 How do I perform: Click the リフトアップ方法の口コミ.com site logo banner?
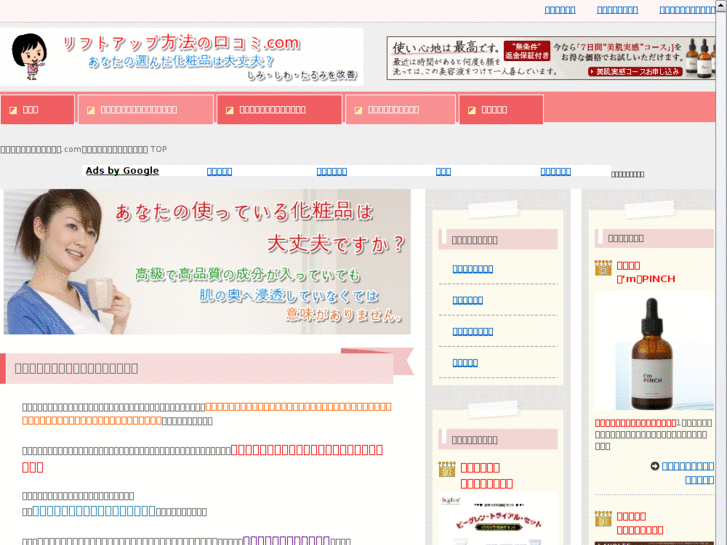coord(181,57)
